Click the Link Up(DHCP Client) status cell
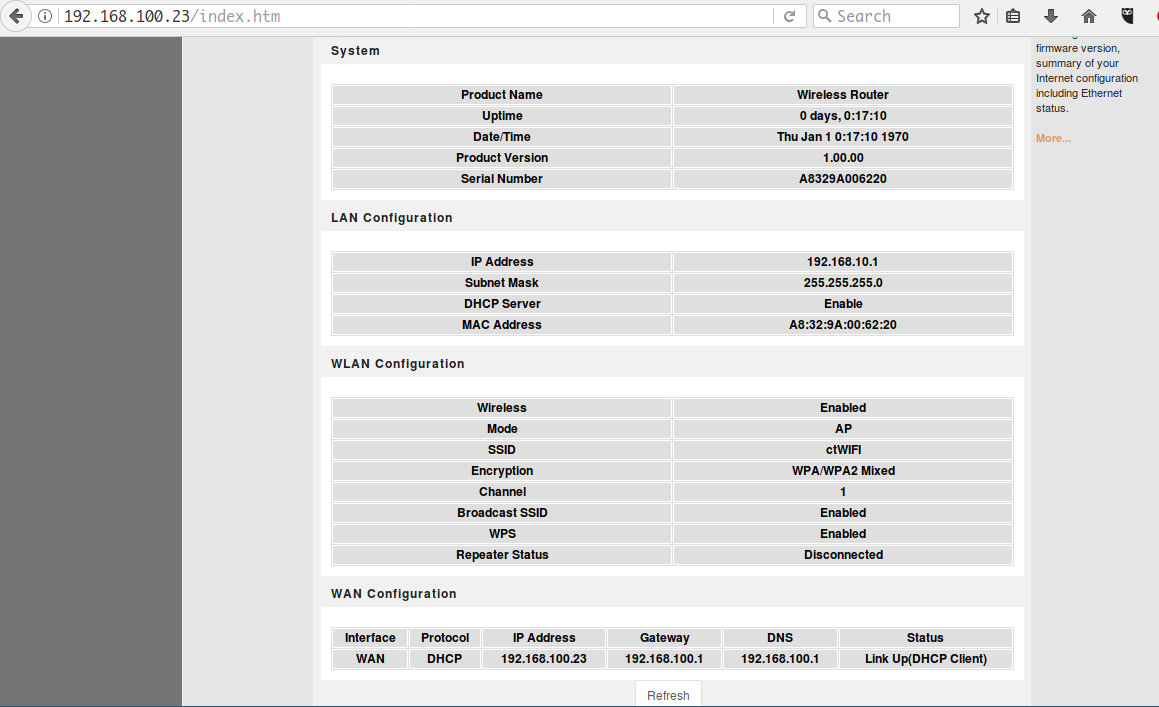The image size is (1159, 707). [925, 659]
